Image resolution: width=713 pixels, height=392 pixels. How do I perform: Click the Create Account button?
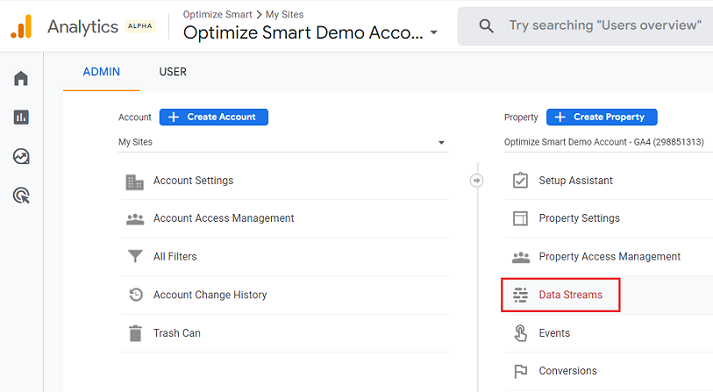[214, 117]
